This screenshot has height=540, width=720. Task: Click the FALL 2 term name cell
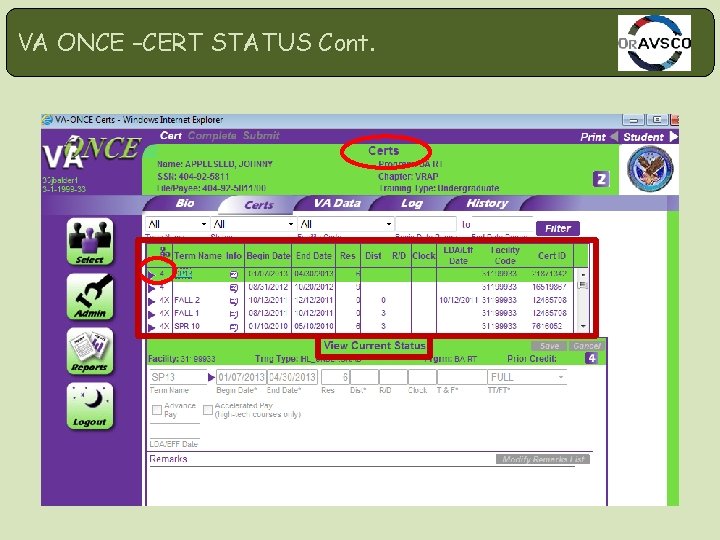tap(187, 301)
